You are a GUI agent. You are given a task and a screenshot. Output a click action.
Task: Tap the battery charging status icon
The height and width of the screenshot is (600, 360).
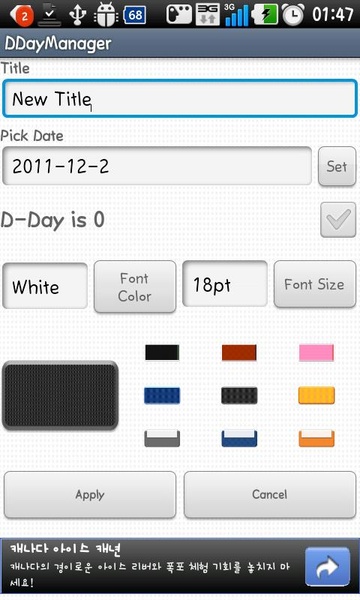[x=265, y=15]
